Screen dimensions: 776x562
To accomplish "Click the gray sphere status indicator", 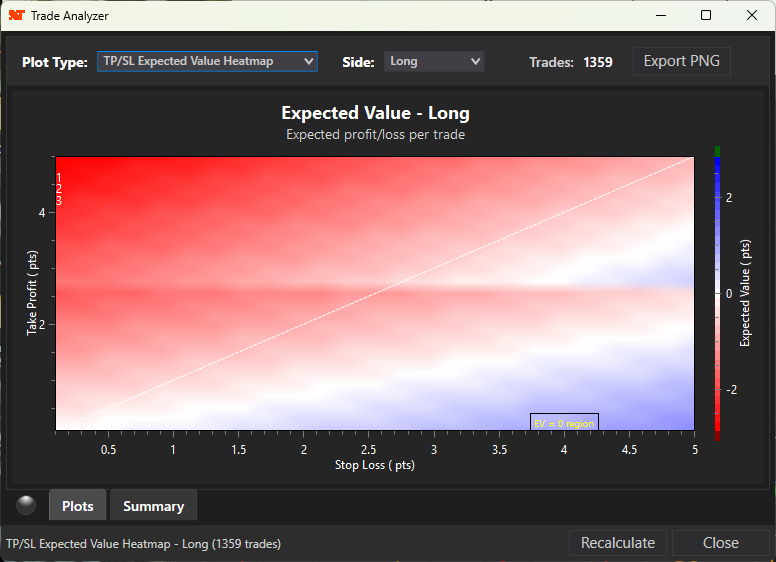I will point(26,505).
